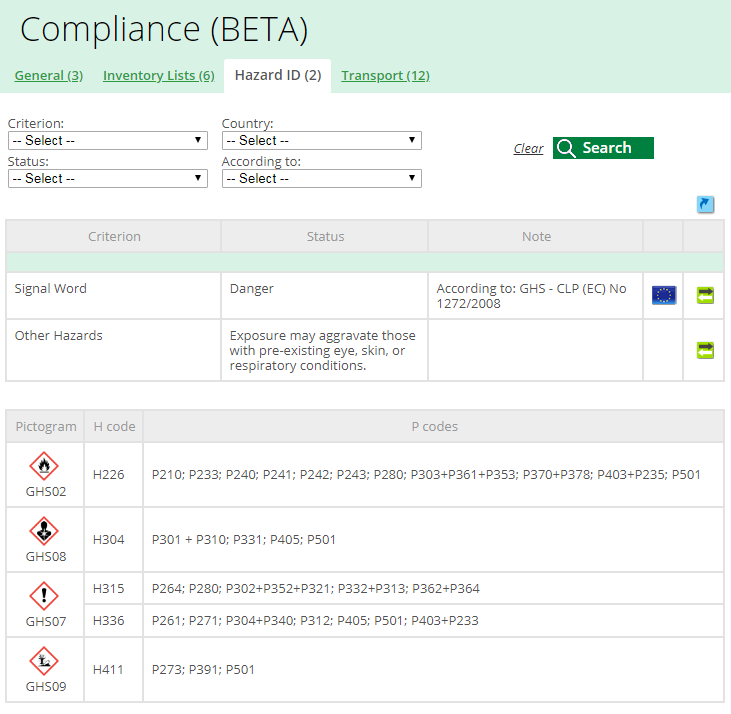Click the green arrows icon for Signal Word
This screenshot has height=714, width=731.
point(705,295)
